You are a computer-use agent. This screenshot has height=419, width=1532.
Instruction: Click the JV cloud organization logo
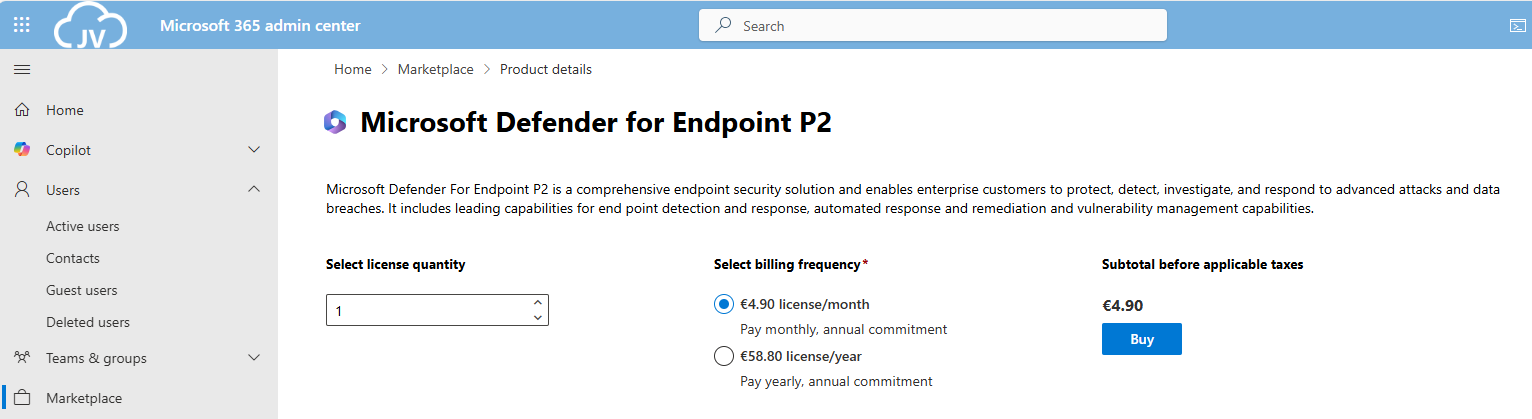point(91,25)
